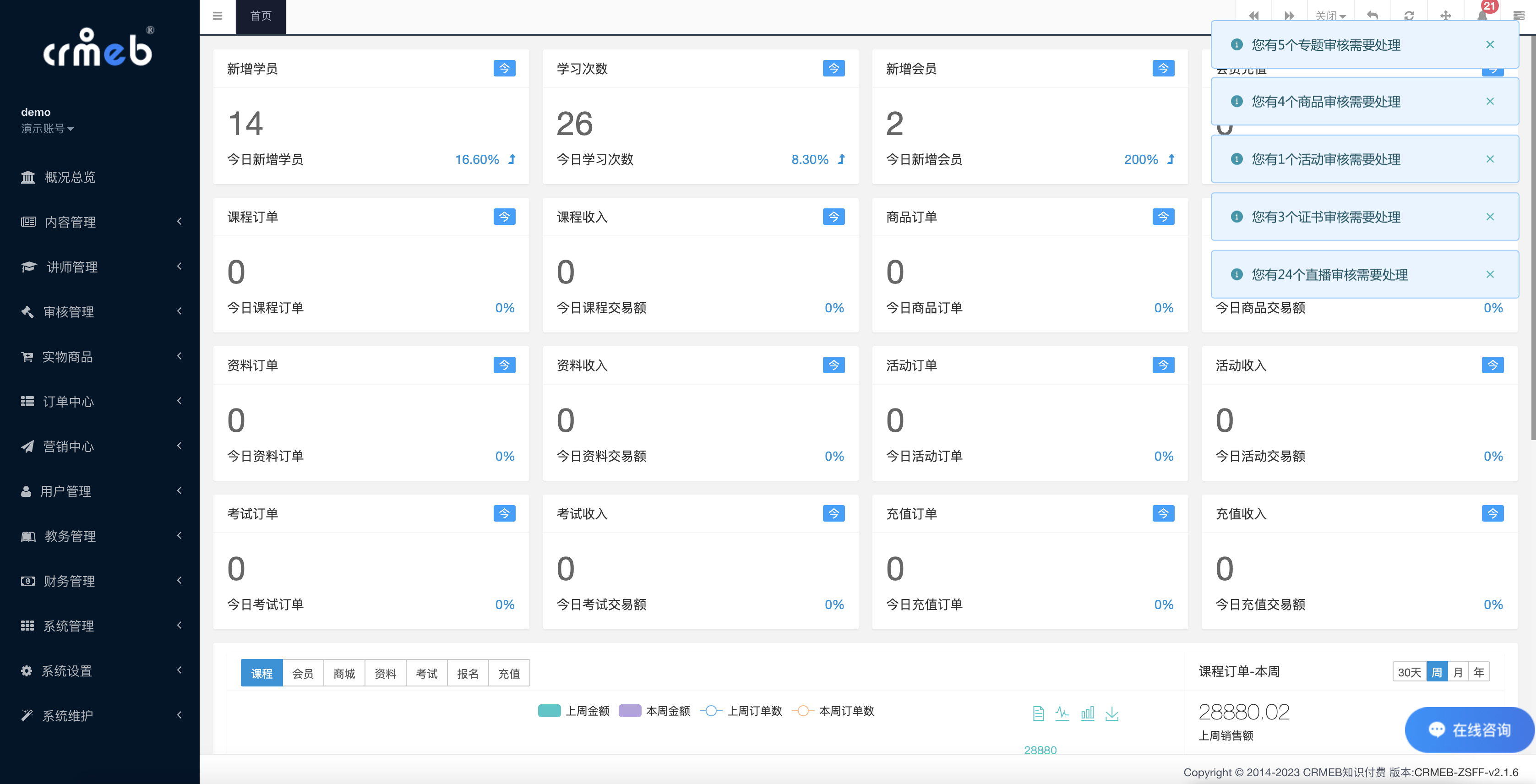Switch chart to line view icon
The image size is (1536, 784).
(1062, 713)
